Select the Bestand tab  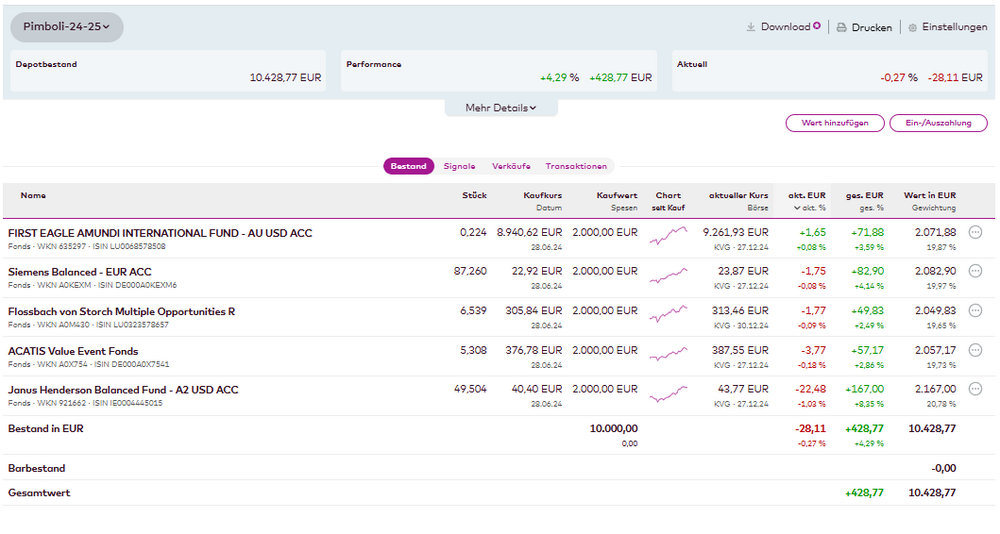click(408, 166)
